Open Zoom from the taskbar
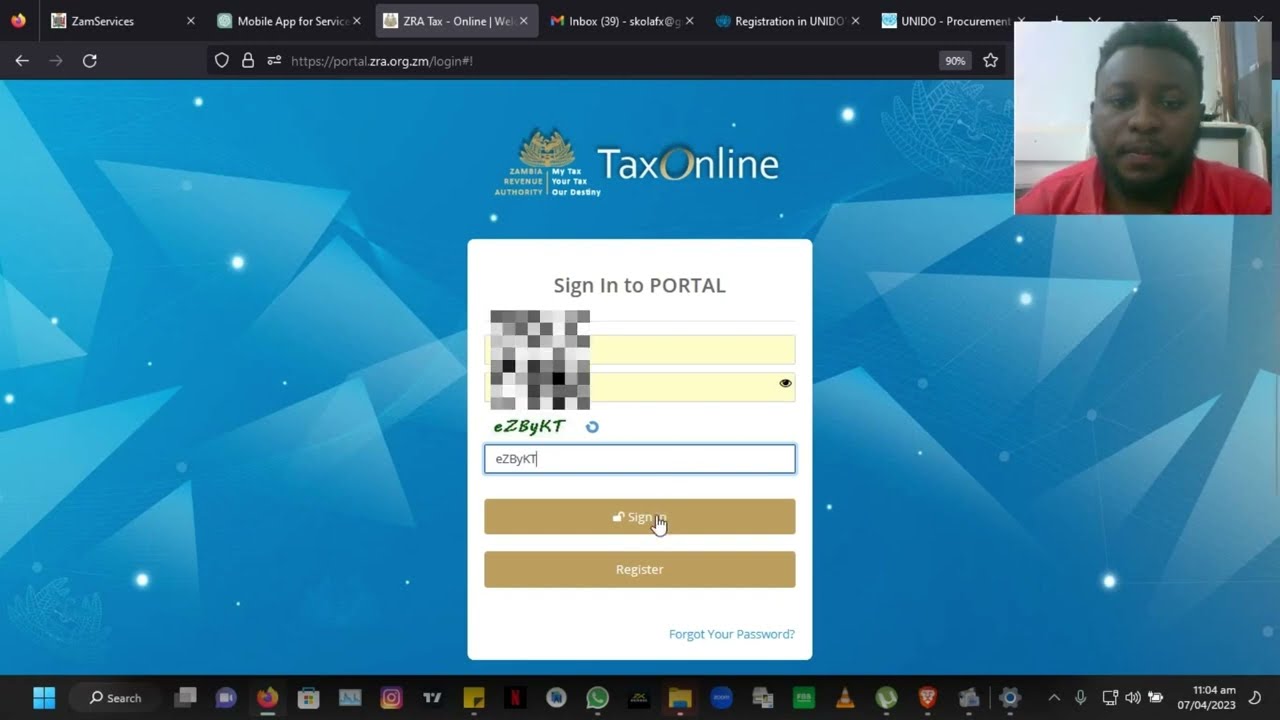The width and height of the screenshot is (1280, 720). pos(721,697)
